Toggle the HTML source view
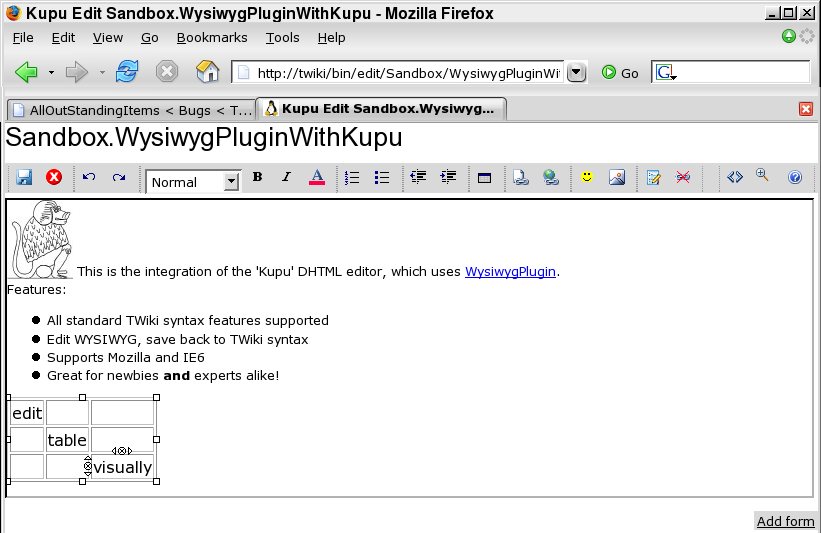 (735, 177)
